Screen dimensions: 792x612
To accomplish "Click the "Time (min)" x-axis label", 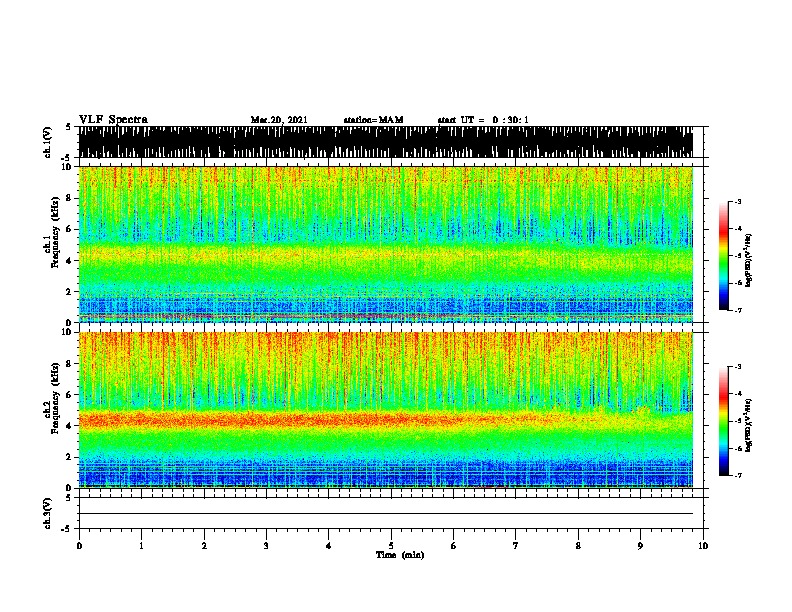I will pos(400,555).
